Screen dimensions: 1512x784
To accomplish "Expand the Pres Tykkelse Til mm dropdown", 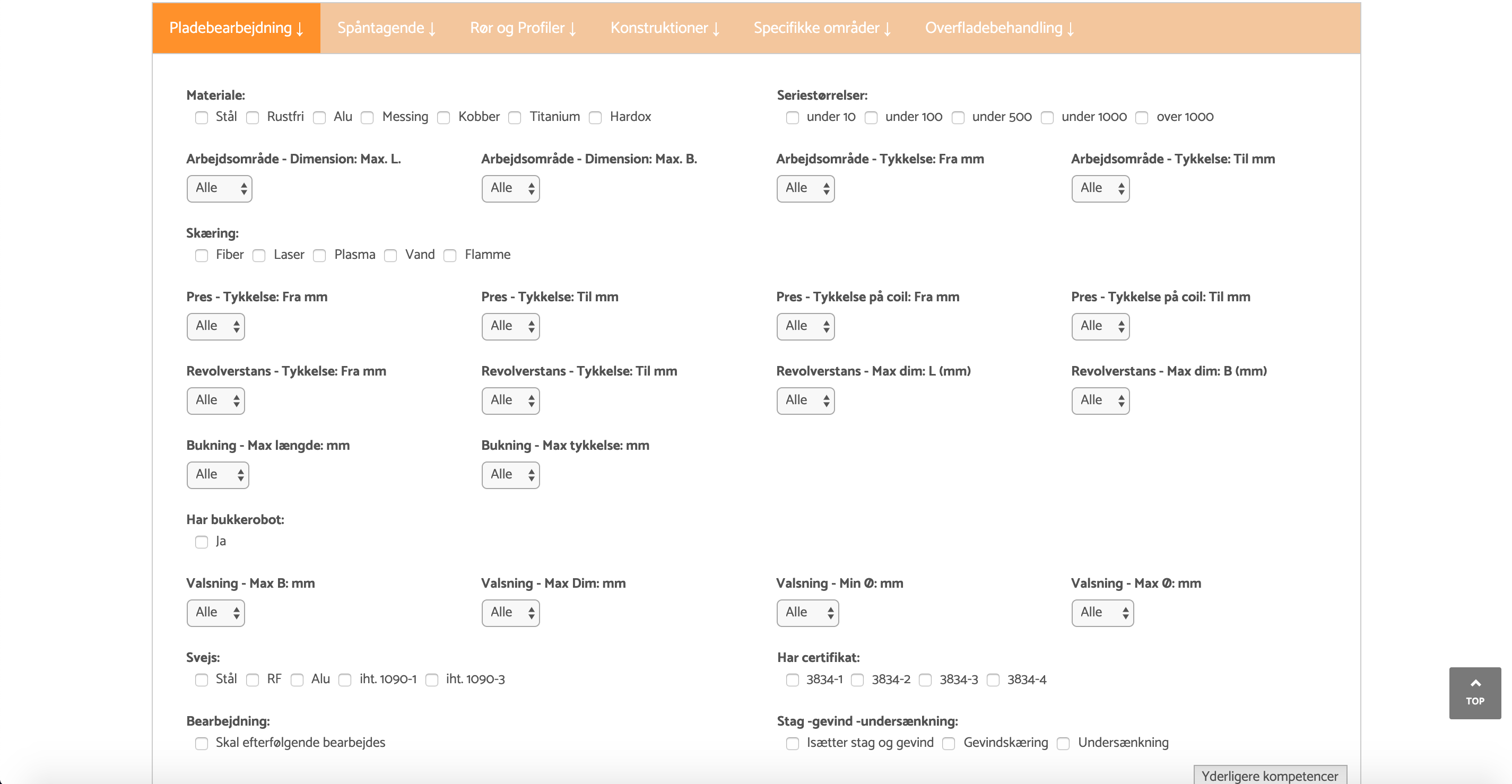I will click(510, 326).
